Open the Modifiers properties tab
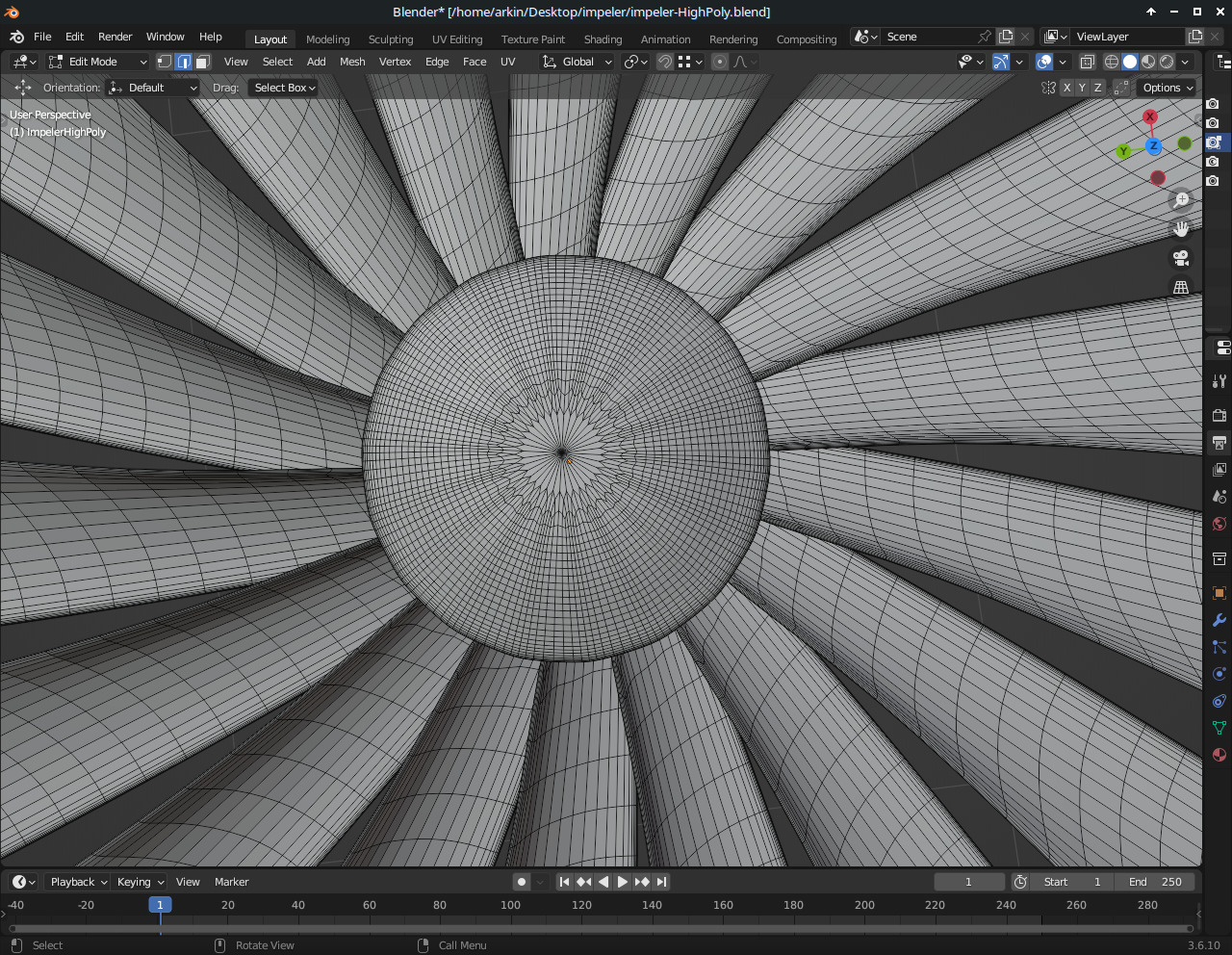The width and height of the screenshot is (1232, 955). (1219, 620)
